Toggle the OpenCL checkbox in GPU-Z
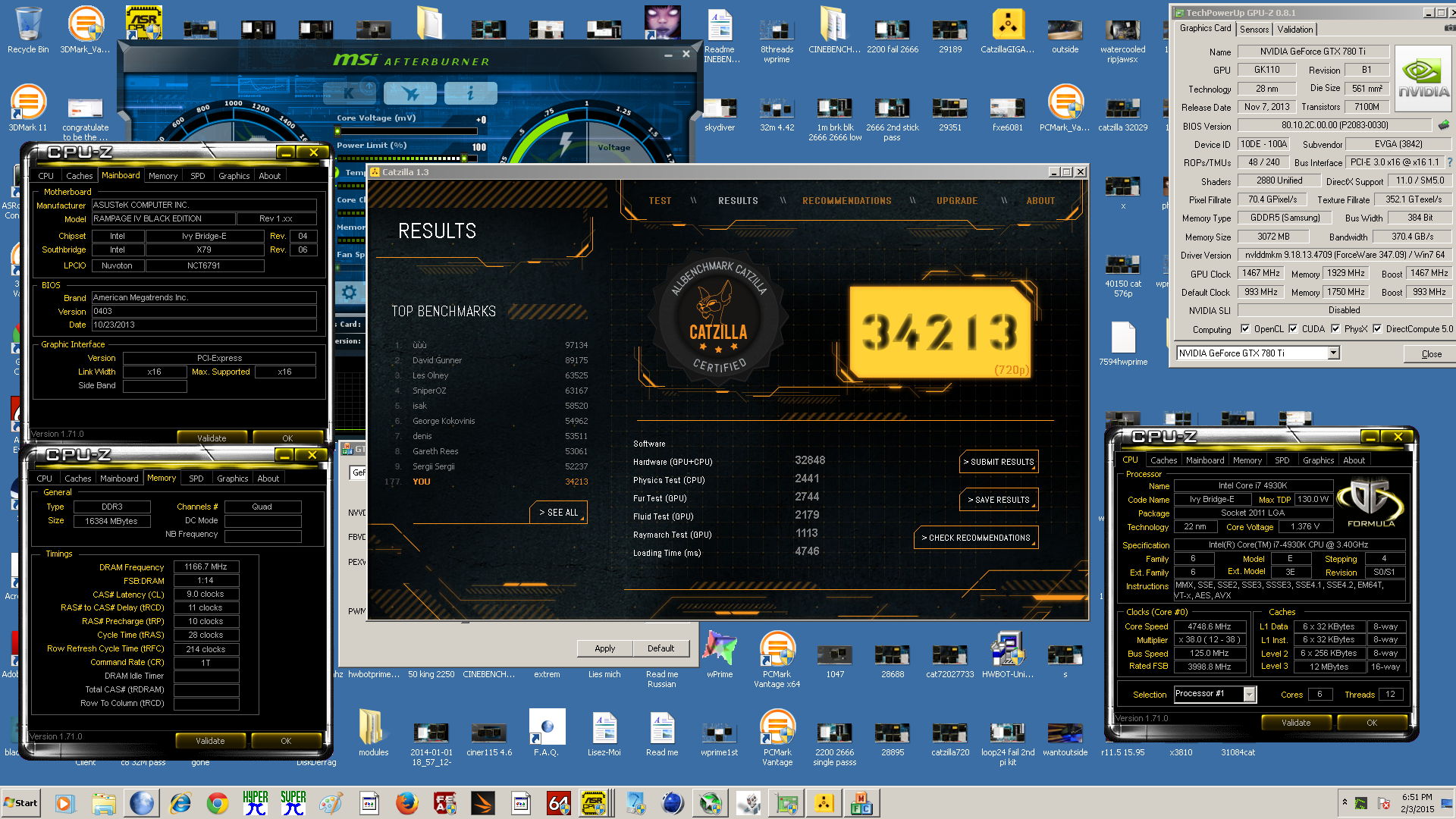Viewport: 1456px width, 819px height. (1244, 328)
